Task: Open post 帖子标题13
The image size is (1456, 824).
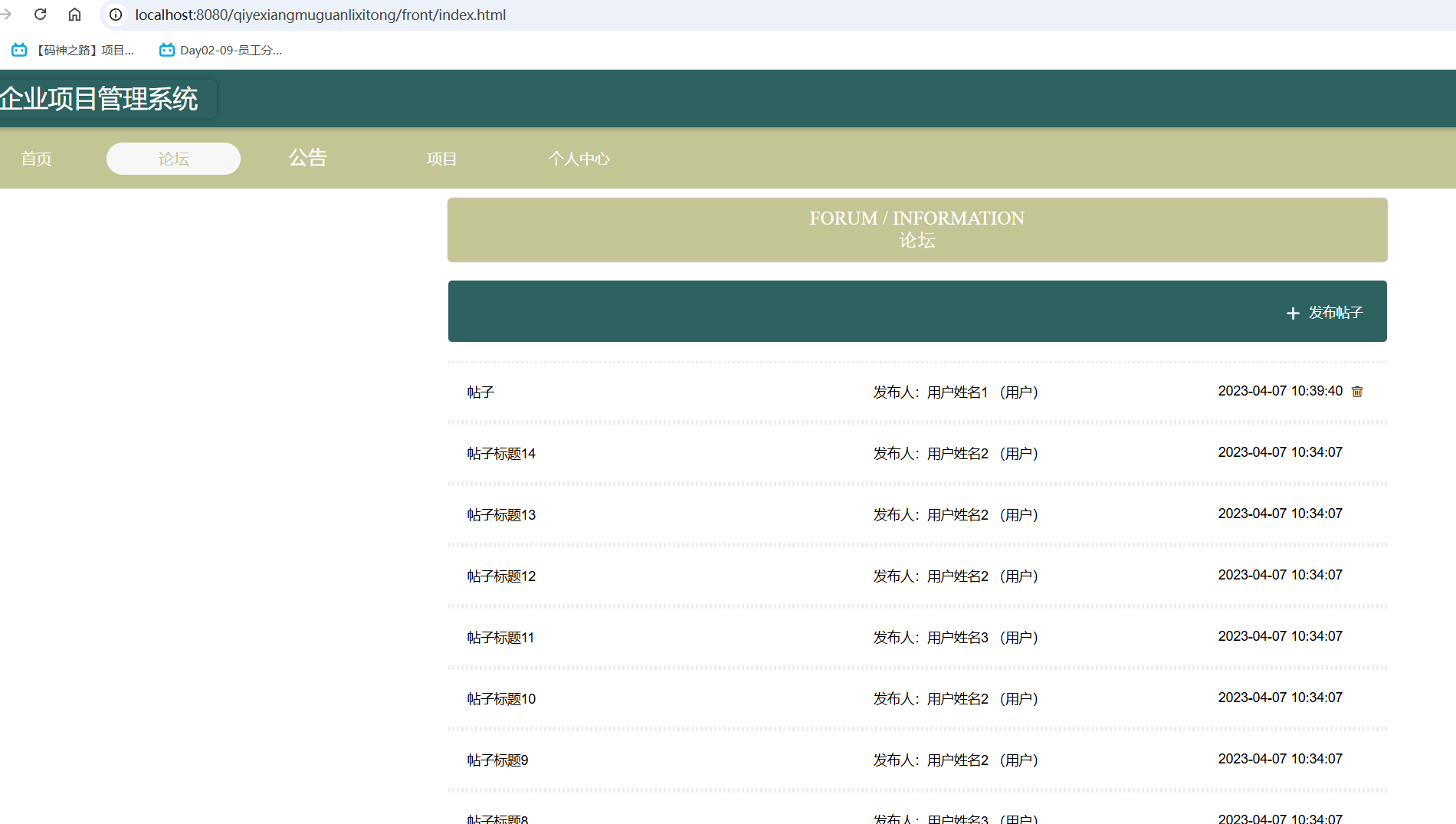Action: (x=501, y=515)
